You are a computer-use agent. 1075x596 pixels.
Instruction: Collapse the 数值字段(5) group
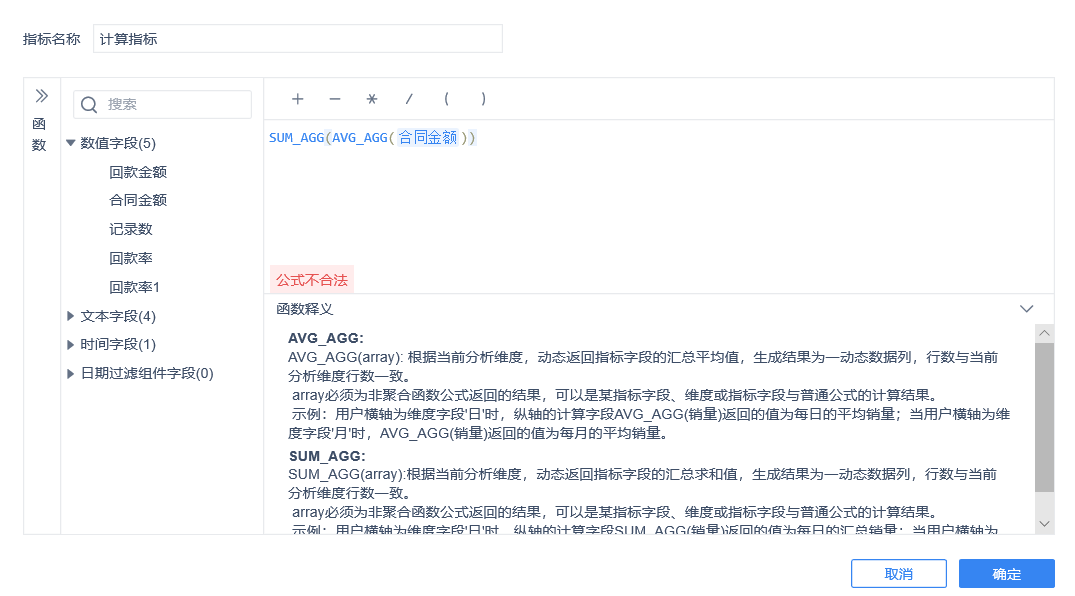pos(71,143)
